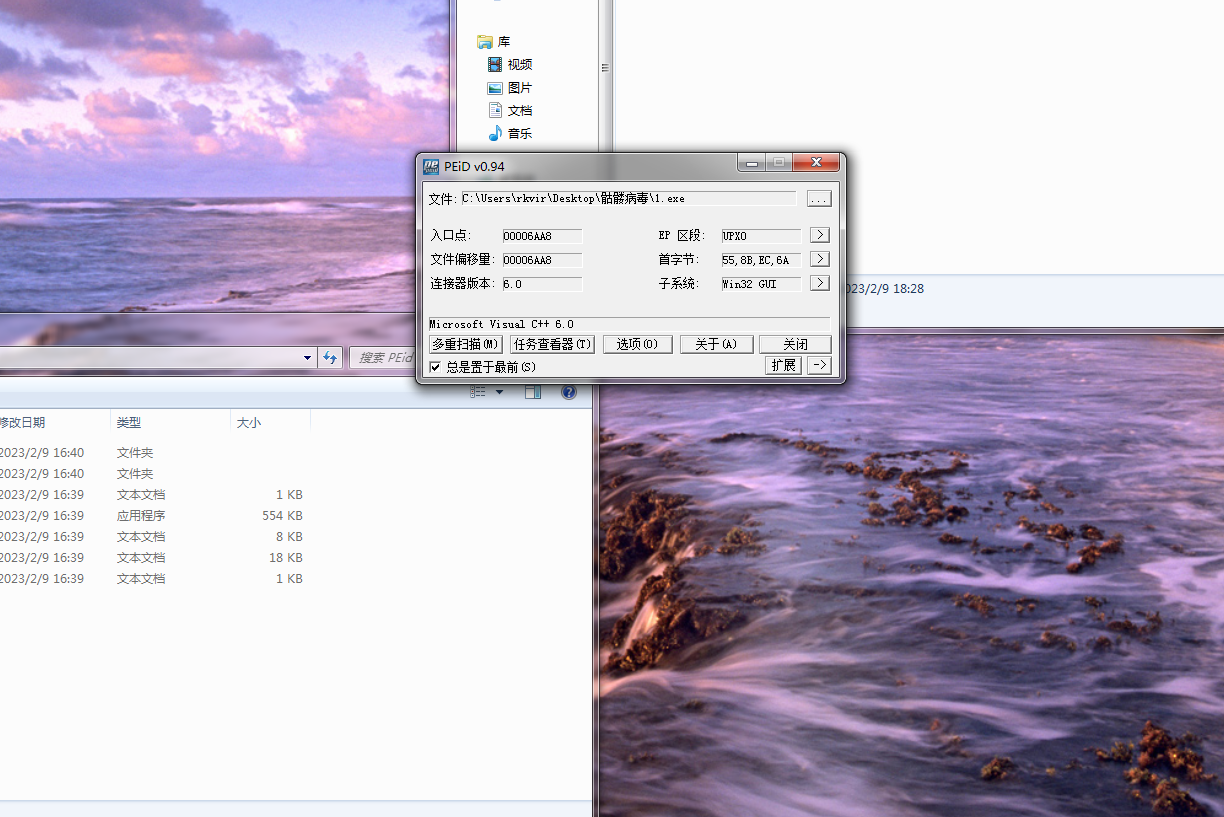The height and width of the screenshot is (817, 1224).
Task: Open EP 区段 section viewer arrow button
Action: [x=819, y=235]
